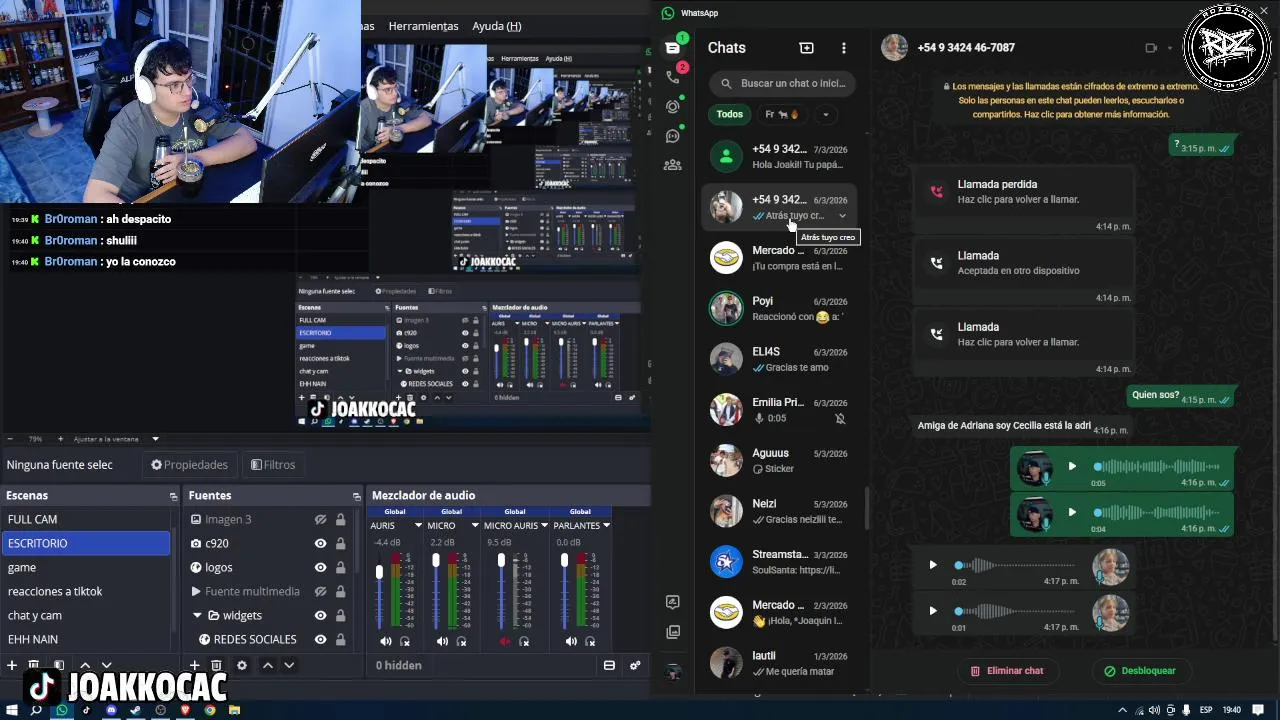This screenshot has width=1280, height=720.
Task: Hide the c920 source
Action: pos(320,543)
